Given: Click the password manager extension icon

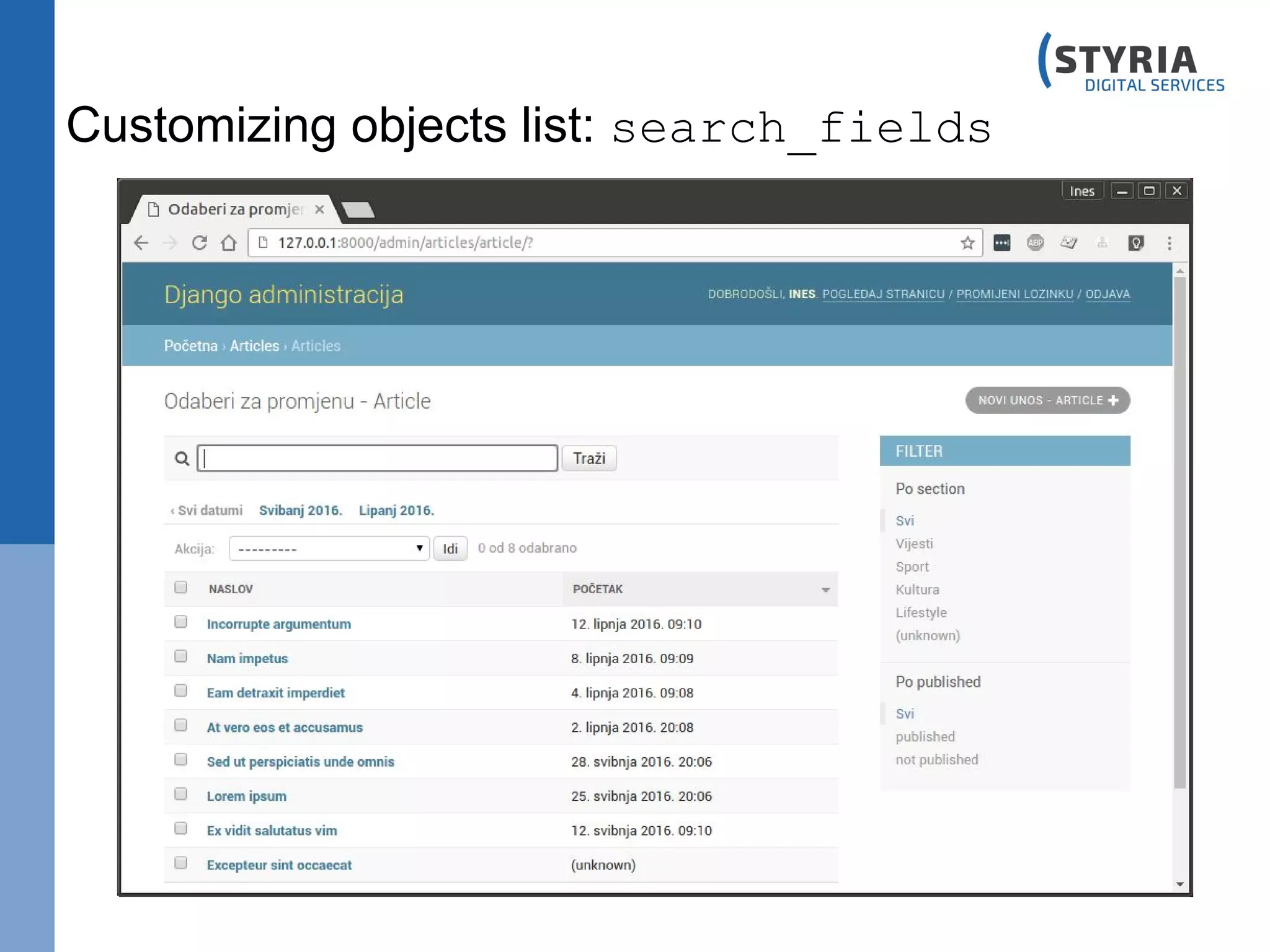Looking at the screenshot, I should [1002, 242].
